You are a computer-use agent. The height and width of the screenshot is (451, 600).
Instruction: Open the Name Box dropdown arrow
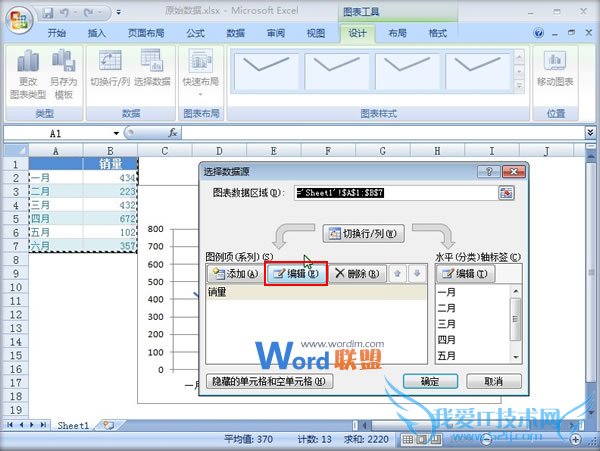[x=116, y=134]
